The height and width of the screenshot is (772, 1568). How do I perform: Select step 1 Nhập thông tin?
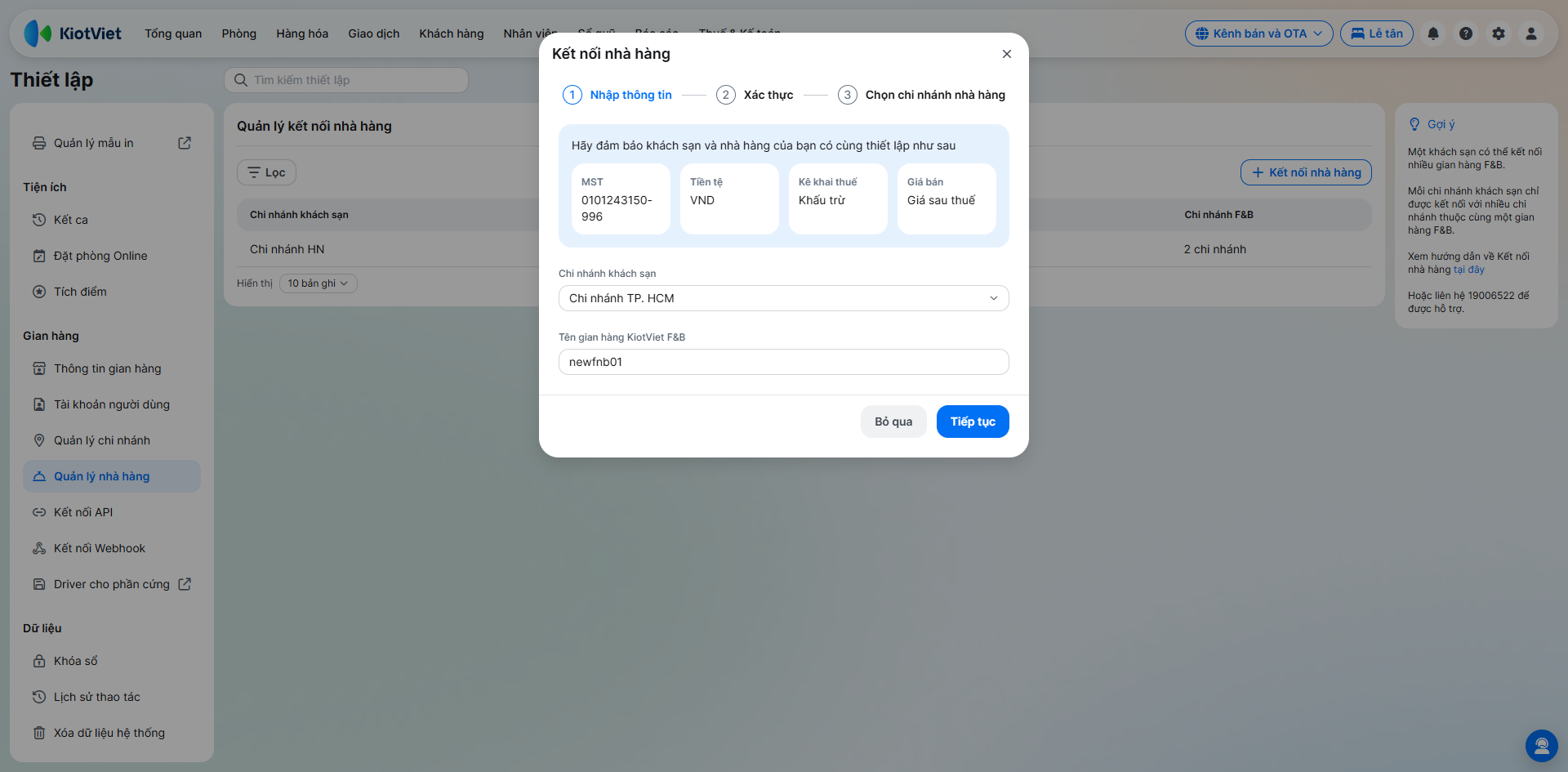pyautogui.click(x=617, y=95)
